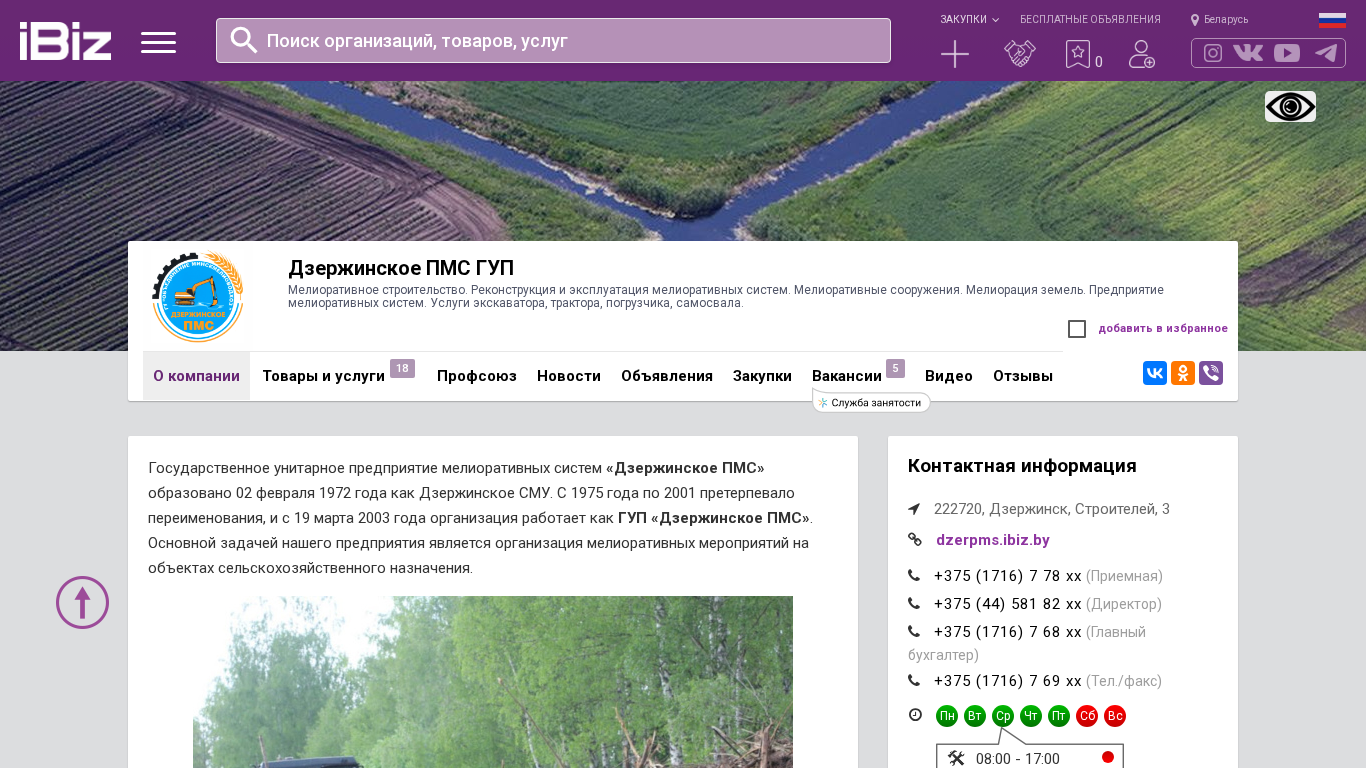Click the Служба занятости badge

tap(871, 402)
